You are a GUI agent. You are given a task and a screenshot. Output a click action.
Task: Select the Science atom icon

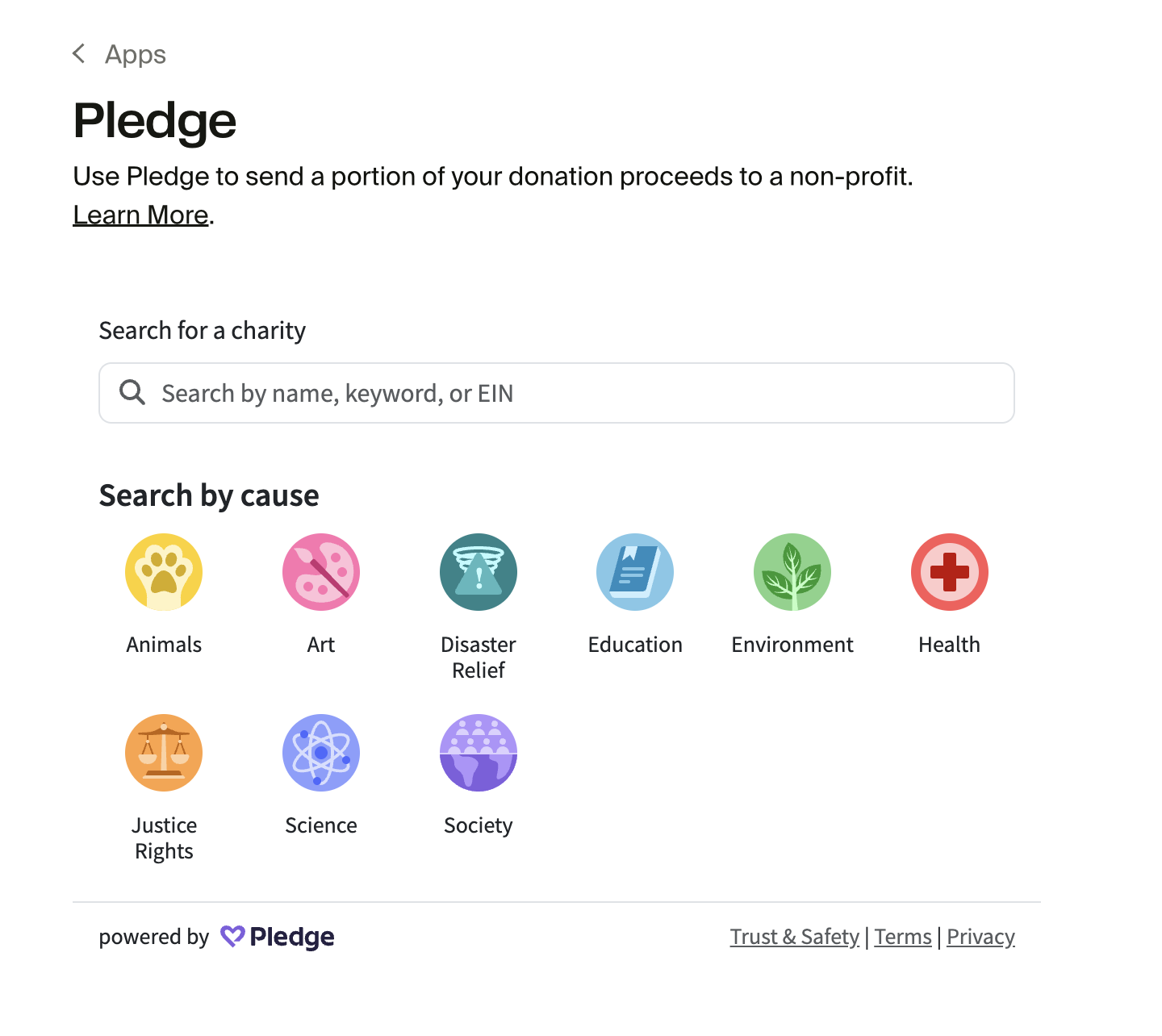click(x=321, y=753)
